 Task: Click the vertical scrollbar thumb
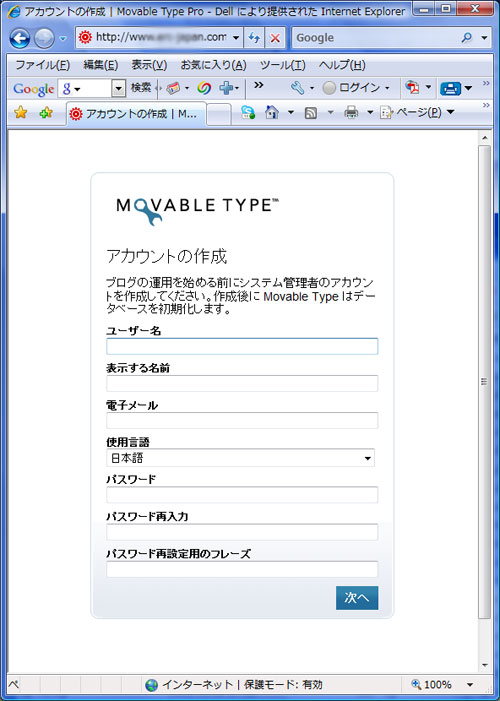click(x=485, y=382)
